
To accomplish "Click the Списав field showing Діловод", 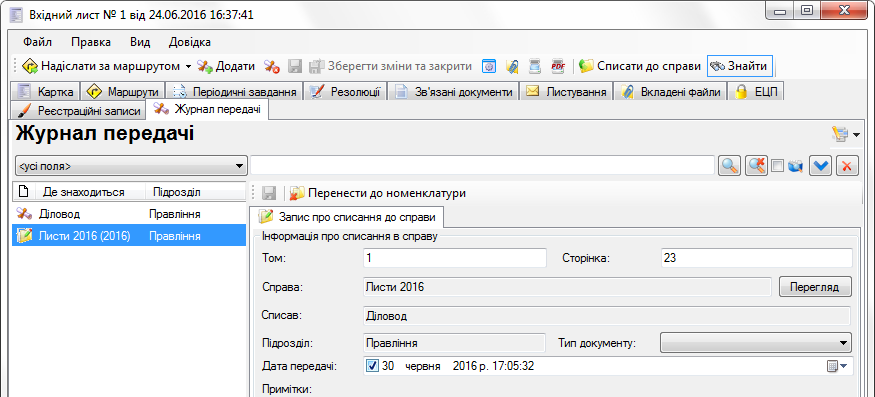I will [607, 316].
